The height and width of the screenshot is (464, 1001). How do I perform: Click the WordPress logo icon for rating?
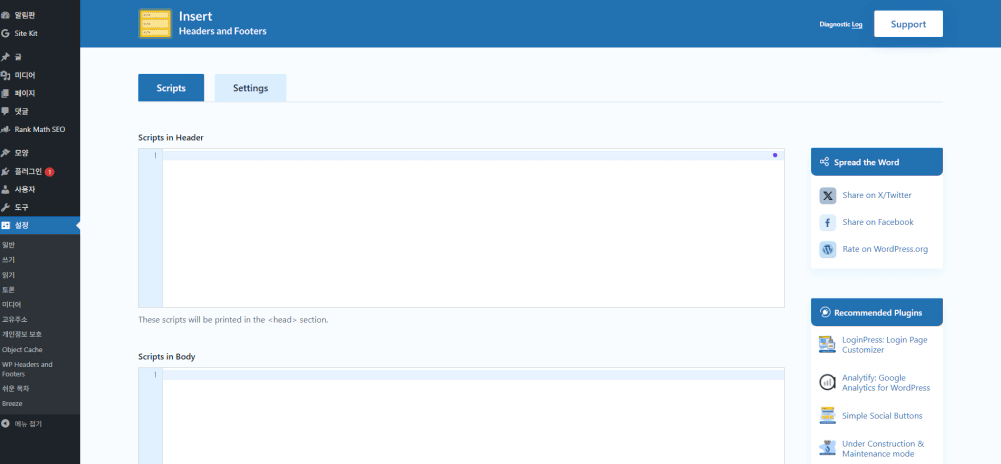[x=827, y=249]
